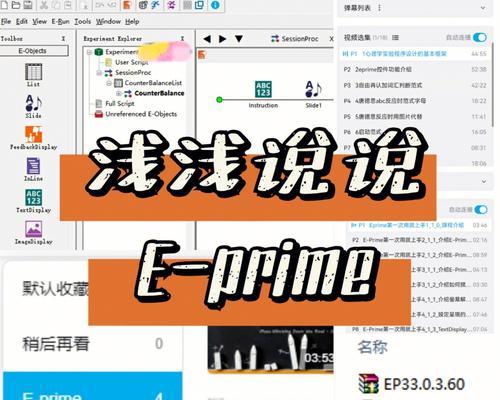The image size is (500, 400).
Task: Toggle the lower autoplay switch above the Eprime playlist
Action: 481,210
